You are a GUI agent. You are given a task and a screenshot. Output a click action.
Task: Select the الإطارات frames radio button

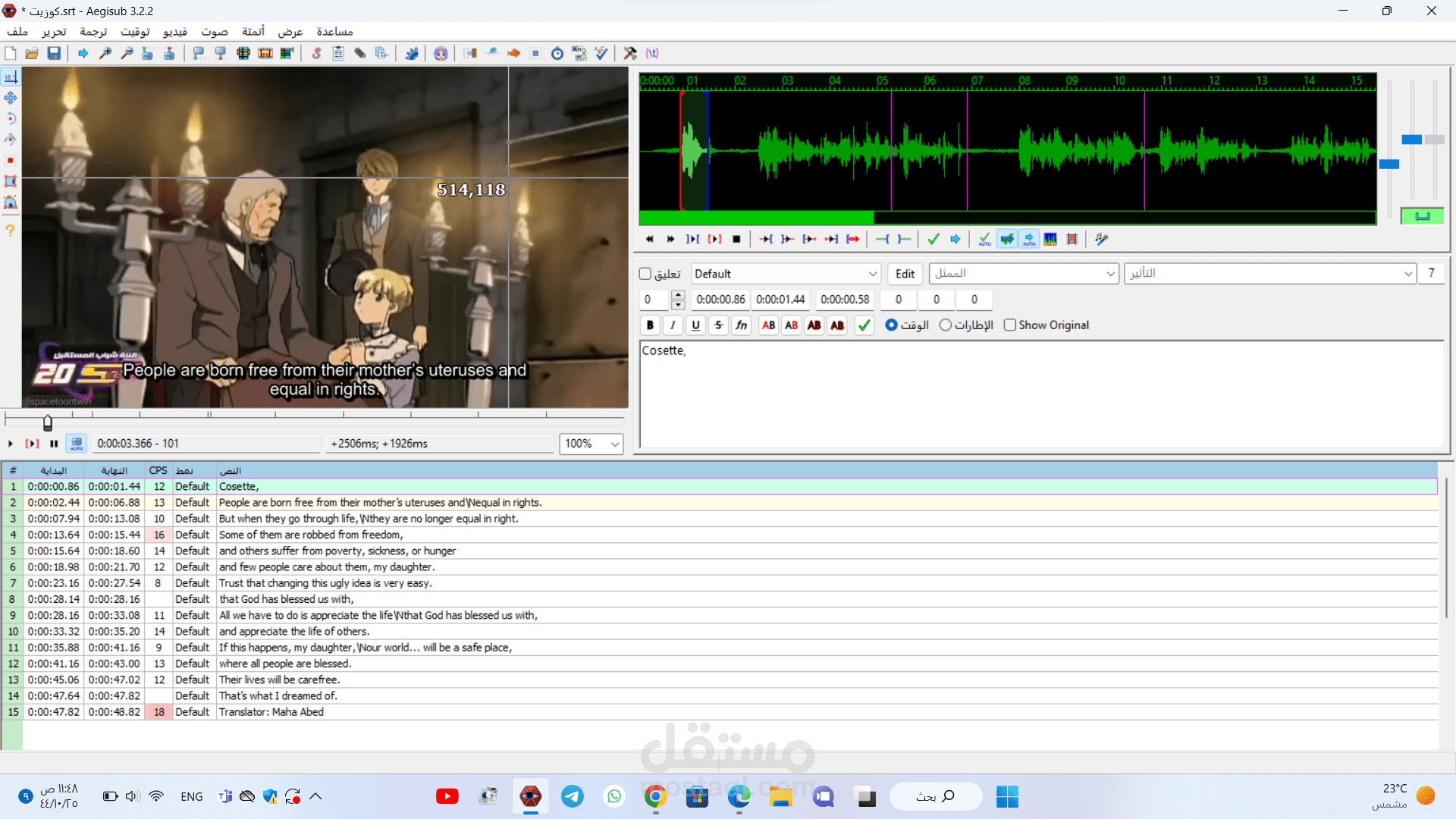click(945, 325)
